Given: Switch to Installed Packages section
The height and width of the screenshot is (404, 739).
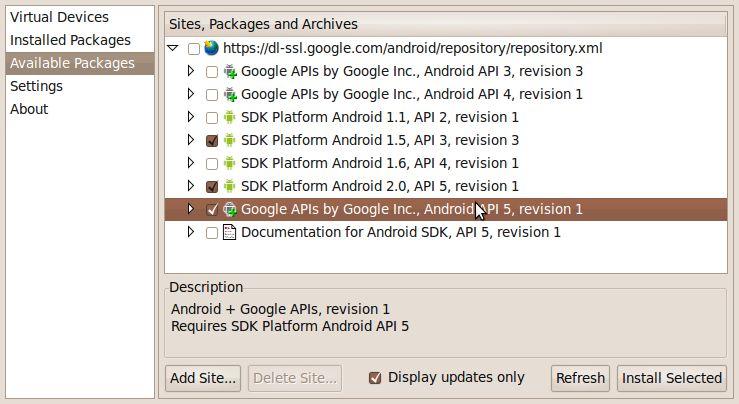Looking at the screenshot, I should [x=70, y=40].
